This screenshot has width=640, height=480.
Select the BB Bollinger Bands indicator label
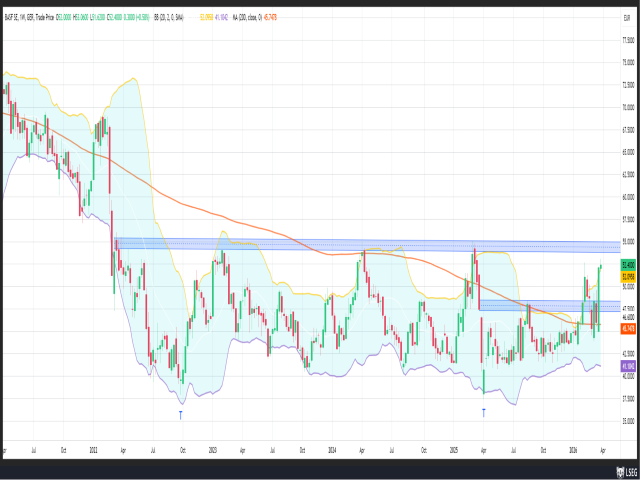coord(169,18)
